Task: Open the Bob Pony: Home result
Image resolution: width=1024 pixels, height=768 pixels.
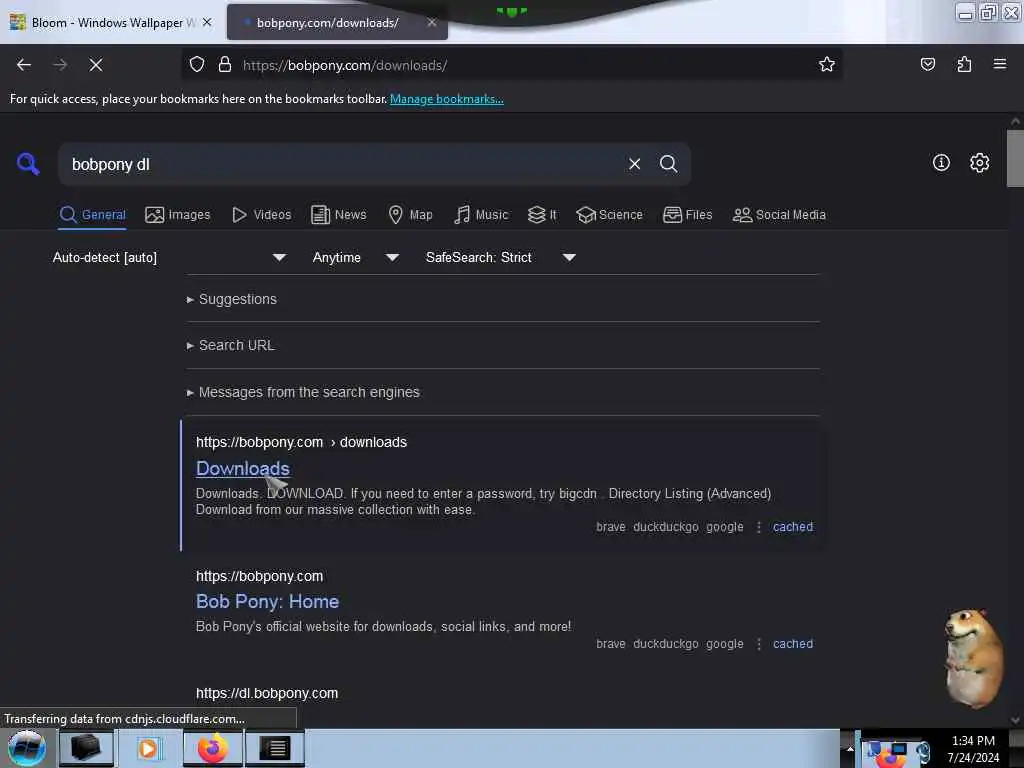Action: click(267, 601)
